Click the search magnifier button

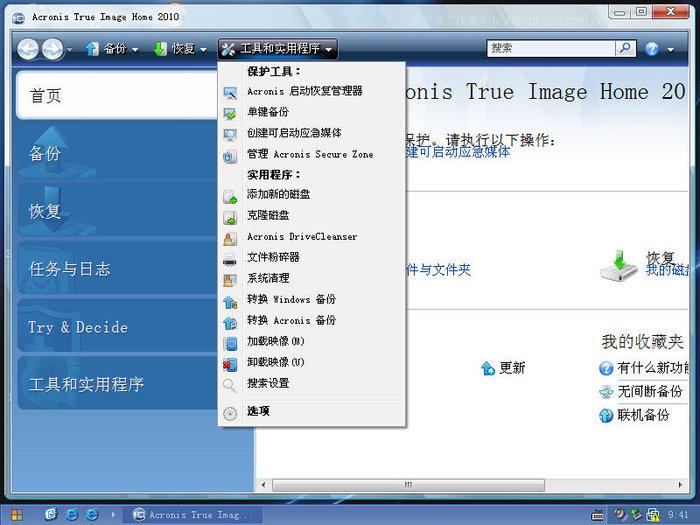pos(625,48)
